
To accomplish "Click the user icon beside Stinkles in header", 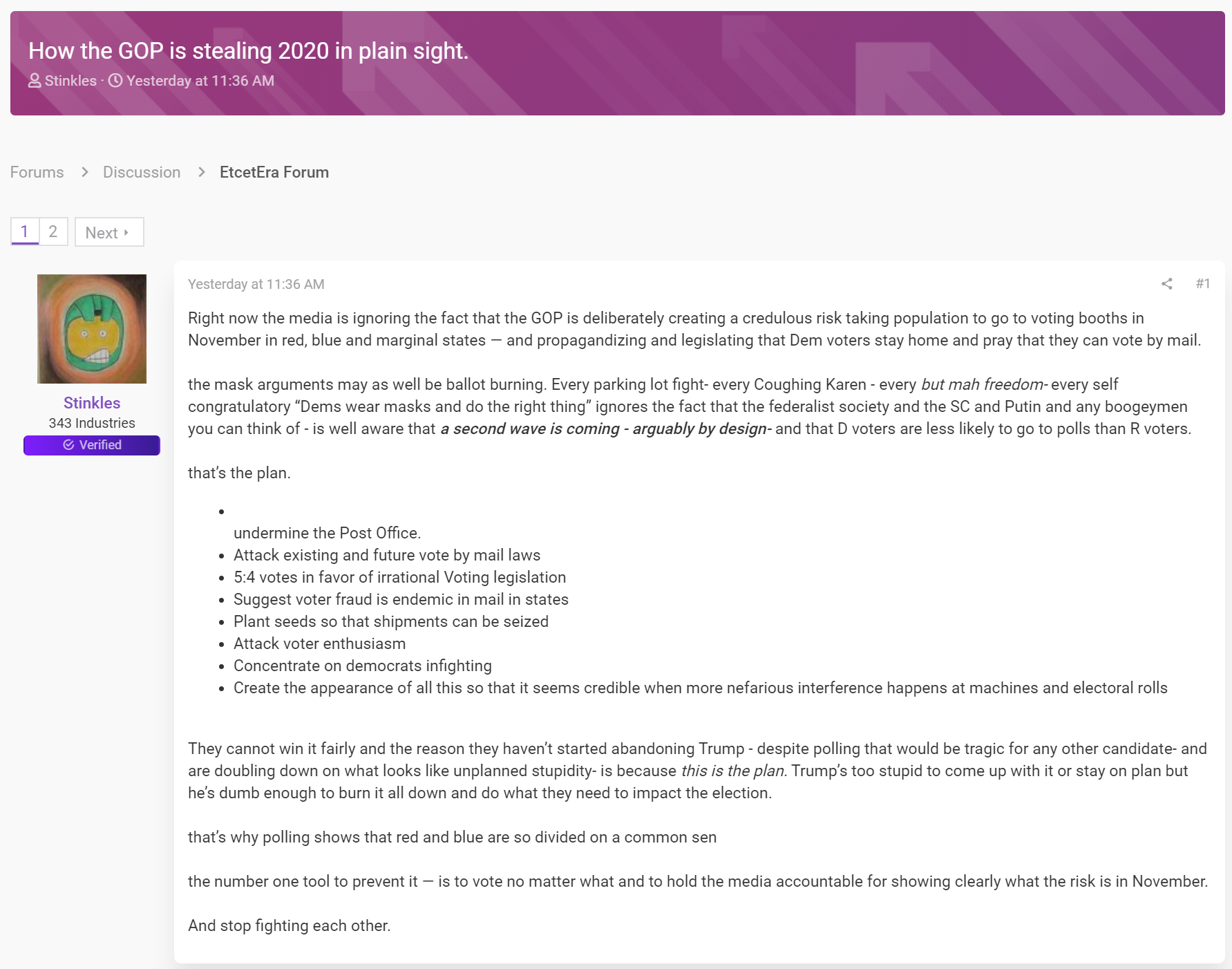I will click(x=35, y=81).
